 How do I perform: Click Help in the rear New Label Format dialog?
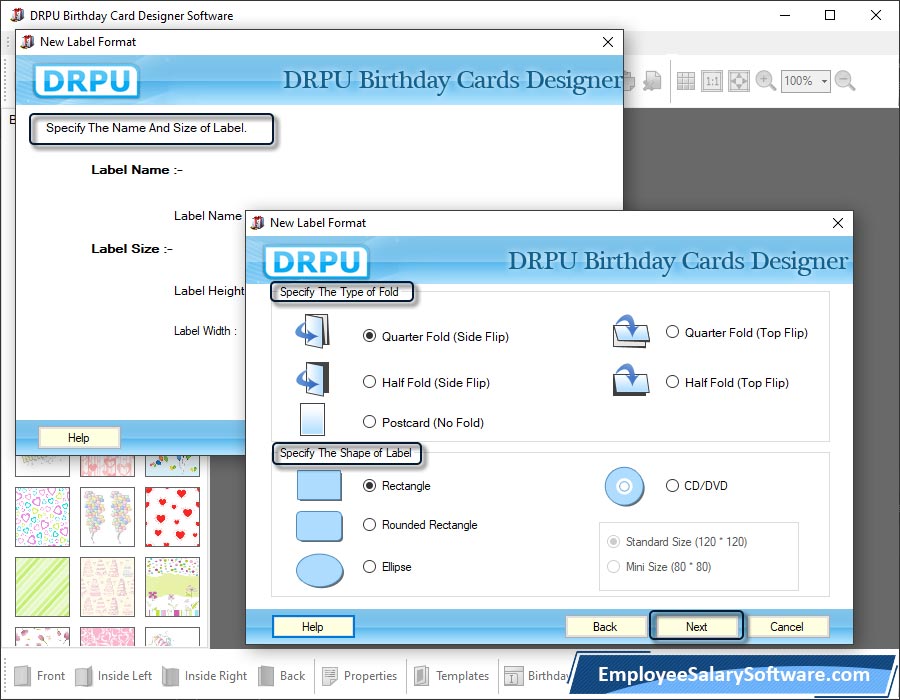pyautogui.click(x=79, y=438)
